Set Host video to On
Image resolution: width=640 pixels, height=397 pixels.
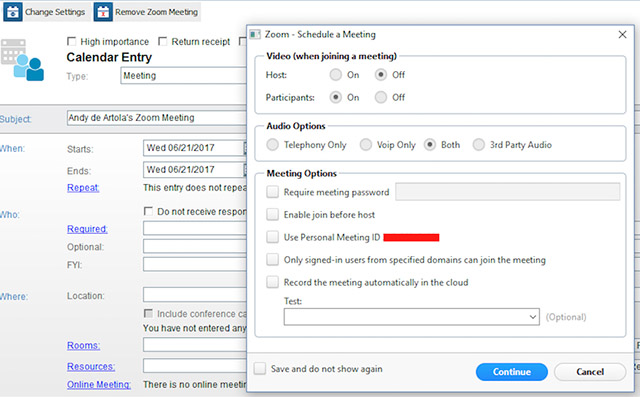[x=336, y=75]
